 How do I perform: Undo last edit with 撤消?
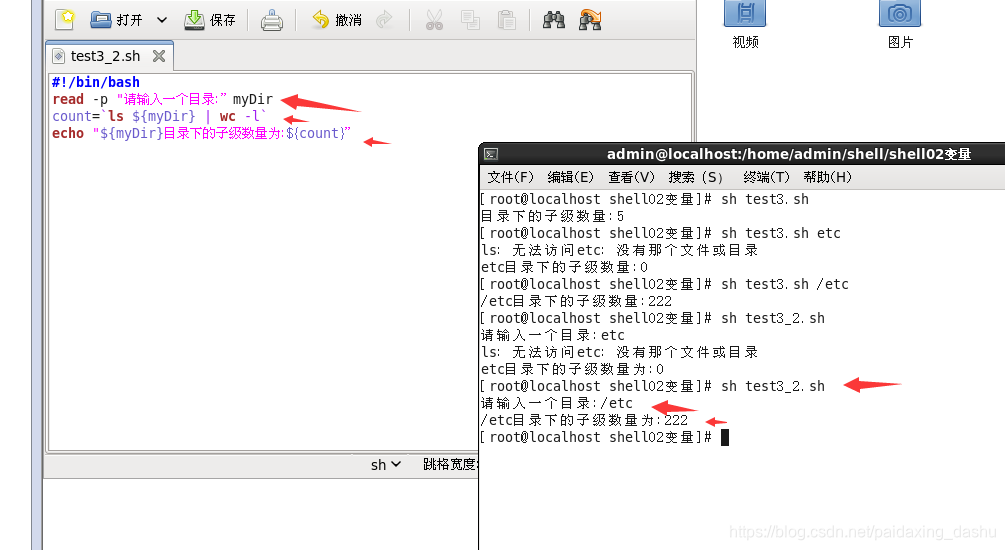(x=336, y=20)
